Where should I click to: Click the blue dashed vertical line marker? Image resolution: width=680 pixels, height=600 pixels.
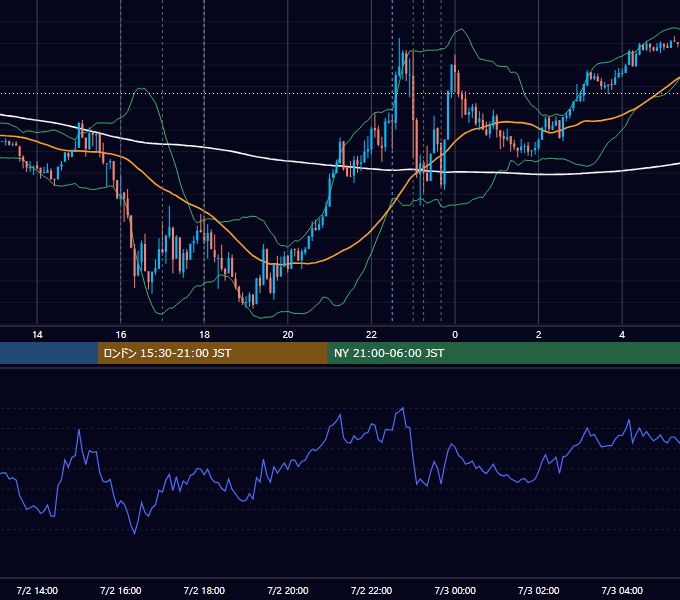tap(392, 160)
